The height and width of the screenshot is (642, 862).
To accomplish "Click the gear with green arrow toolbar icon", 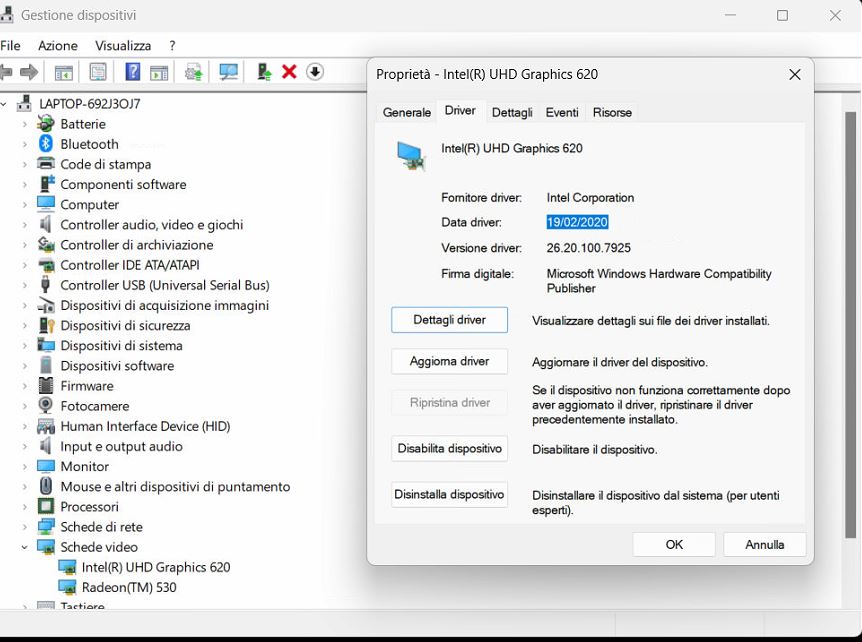I will (x=194, y=72).
